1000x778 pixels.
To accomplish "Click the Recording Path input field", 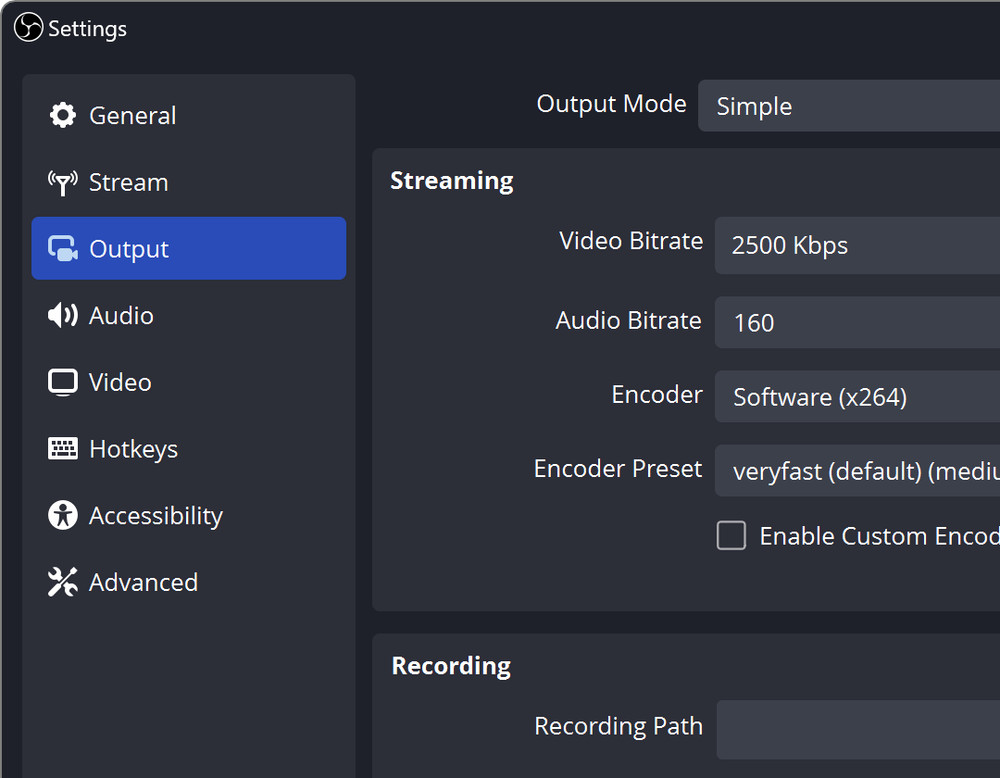I will click(860, 730).
